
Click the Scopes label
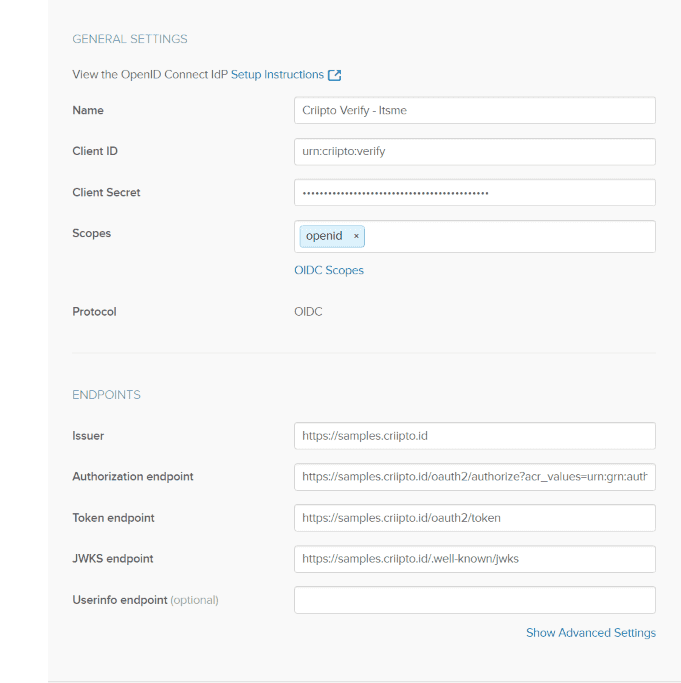pyautogui.click(x=91, y=233)
